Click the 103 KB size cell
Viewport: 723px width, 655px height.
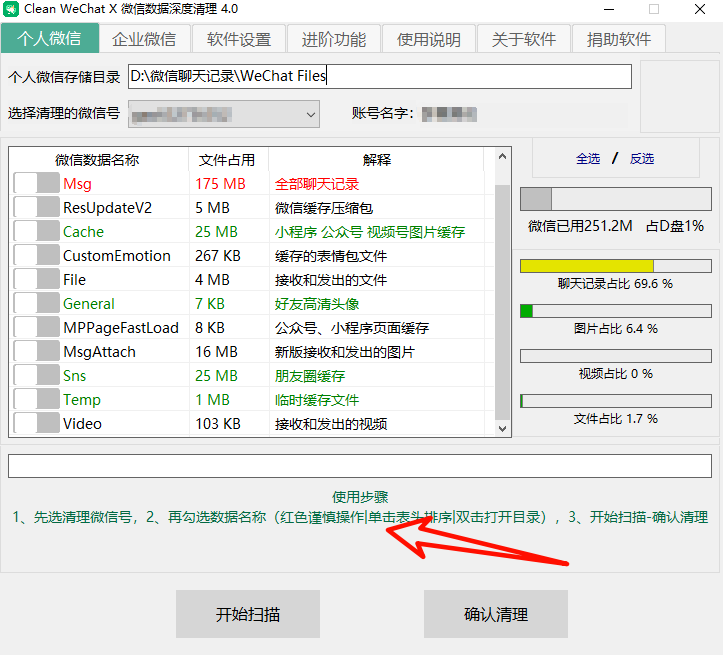(x=218, y=424)
